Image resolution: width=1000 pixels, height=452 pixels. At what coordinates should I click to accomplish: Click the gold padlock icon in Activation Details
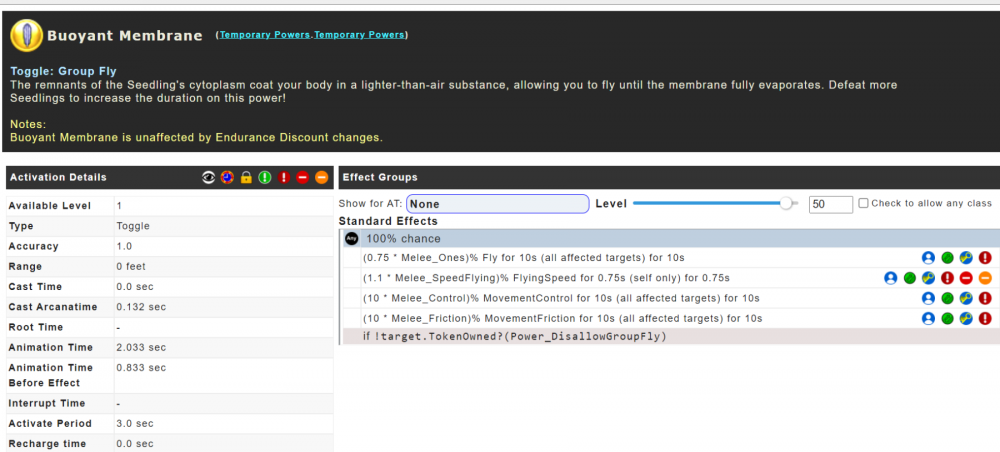point(246,177)
